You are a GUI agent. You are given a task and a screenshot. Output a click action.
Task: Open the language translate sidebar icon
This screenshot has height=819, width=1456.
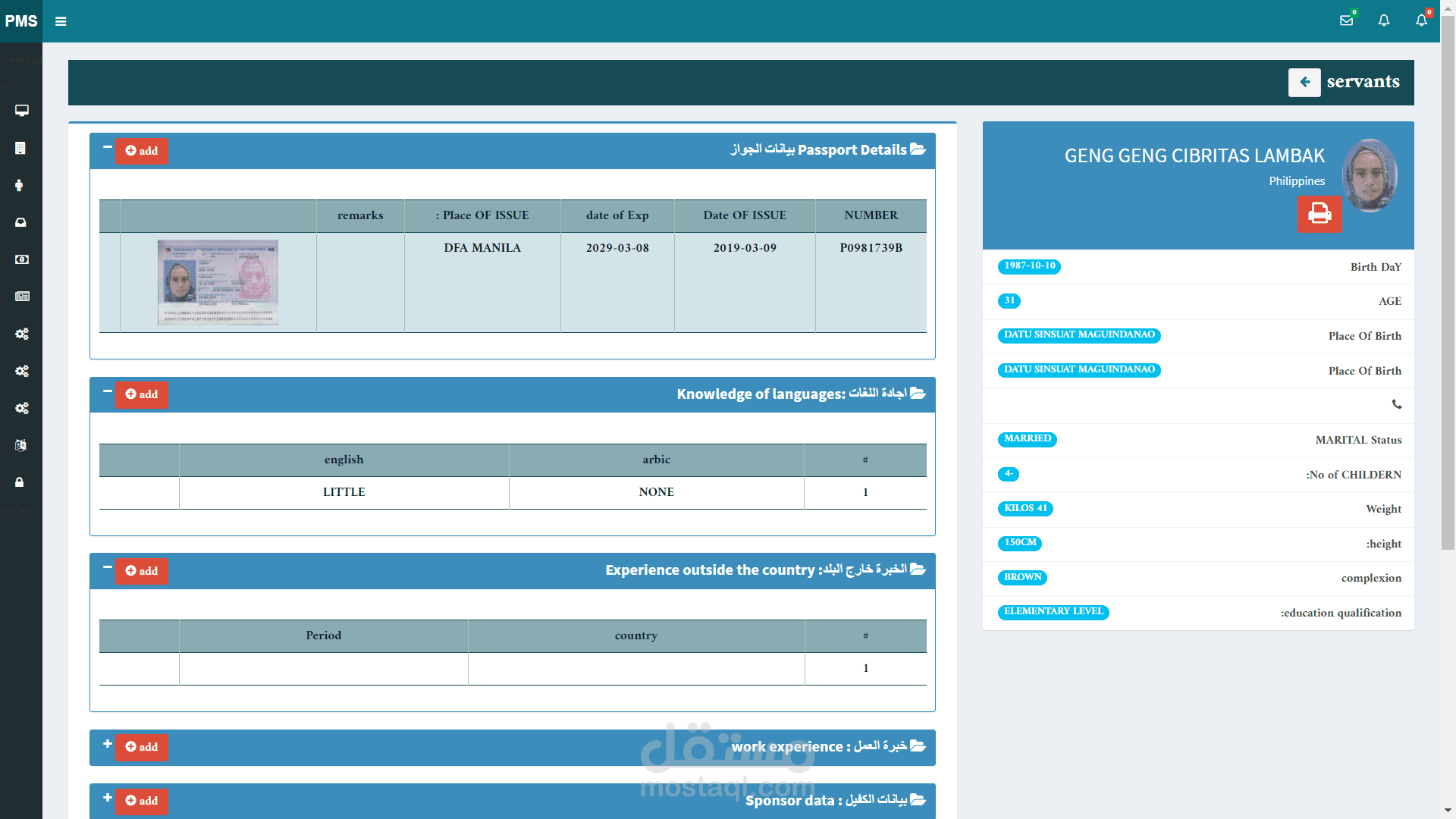point(21,445)
